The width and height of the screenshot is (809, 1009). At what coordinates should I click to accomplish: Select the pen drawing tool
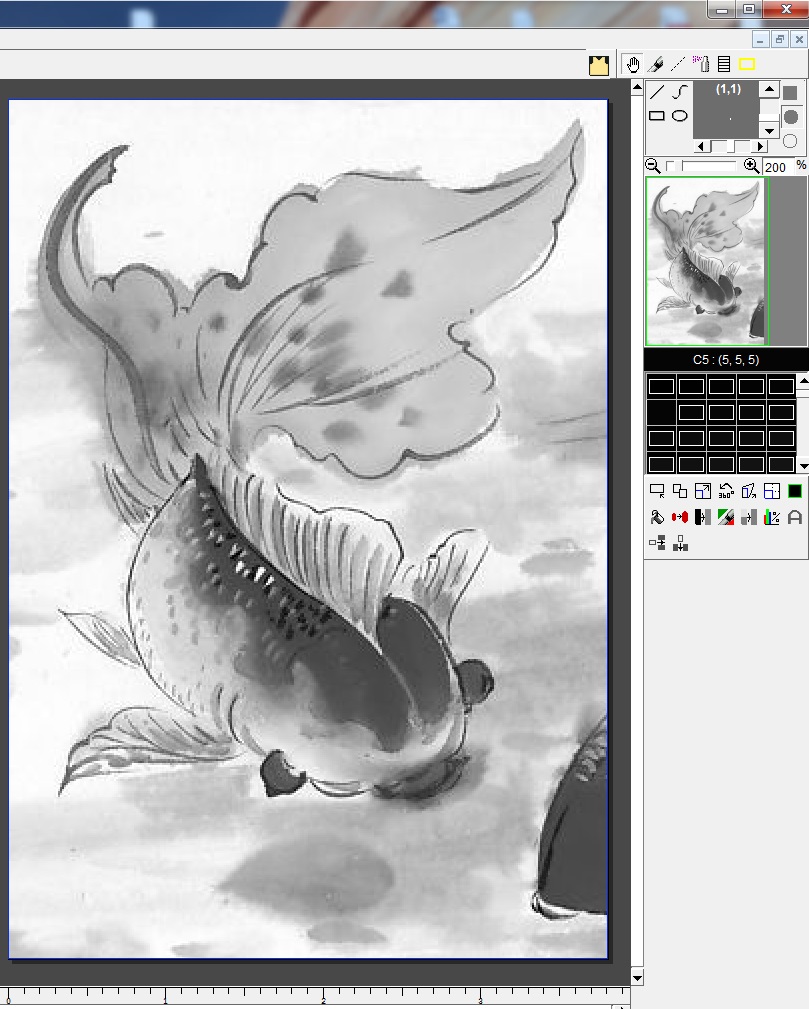656,64
